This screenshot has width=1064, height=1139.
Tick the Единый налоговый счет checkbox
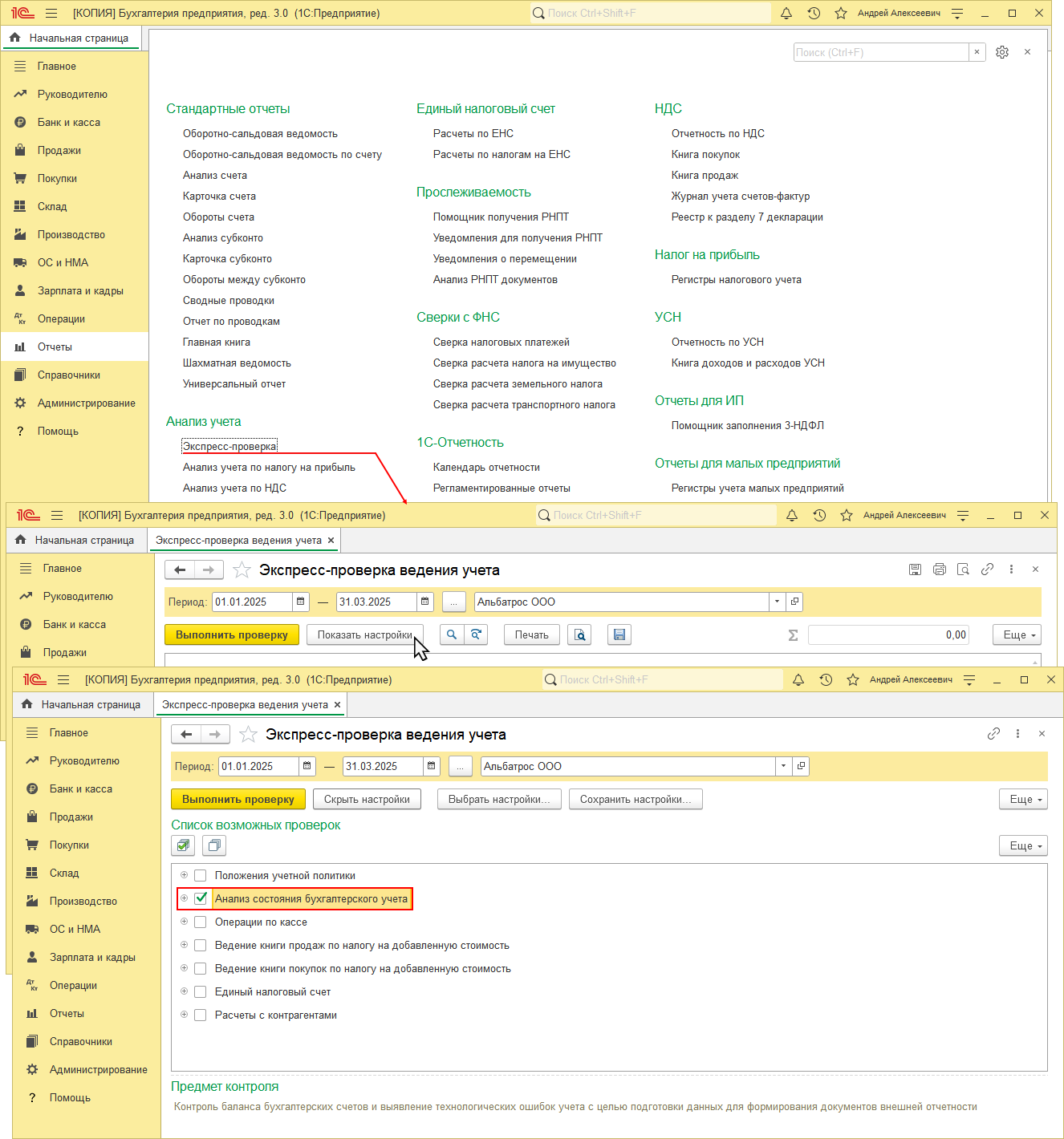coord(201,992)
